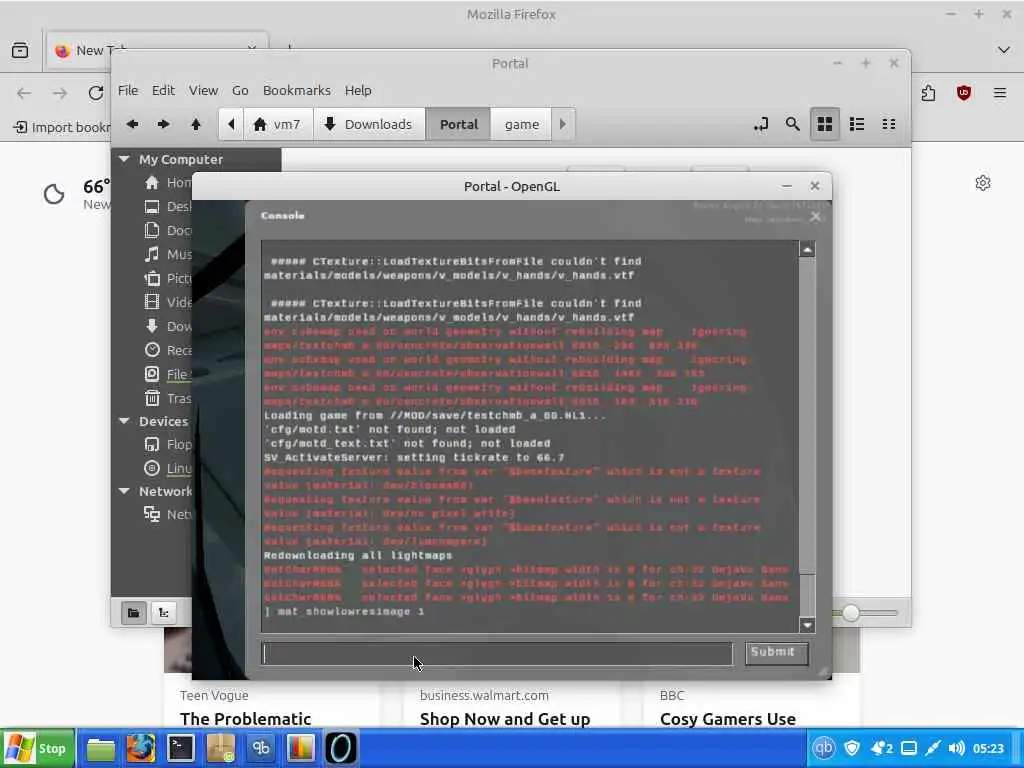1024x768 pixels.
Task: Open Home in file manager sidebar
Action: 167,182
